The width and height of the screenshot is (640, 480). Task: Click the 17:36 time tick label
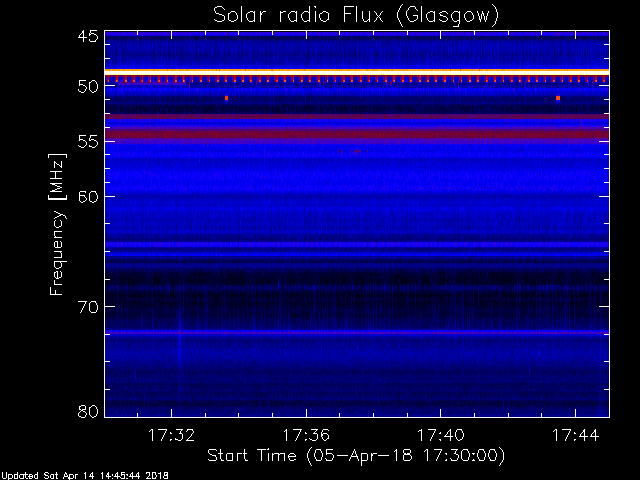coord(306,435)
